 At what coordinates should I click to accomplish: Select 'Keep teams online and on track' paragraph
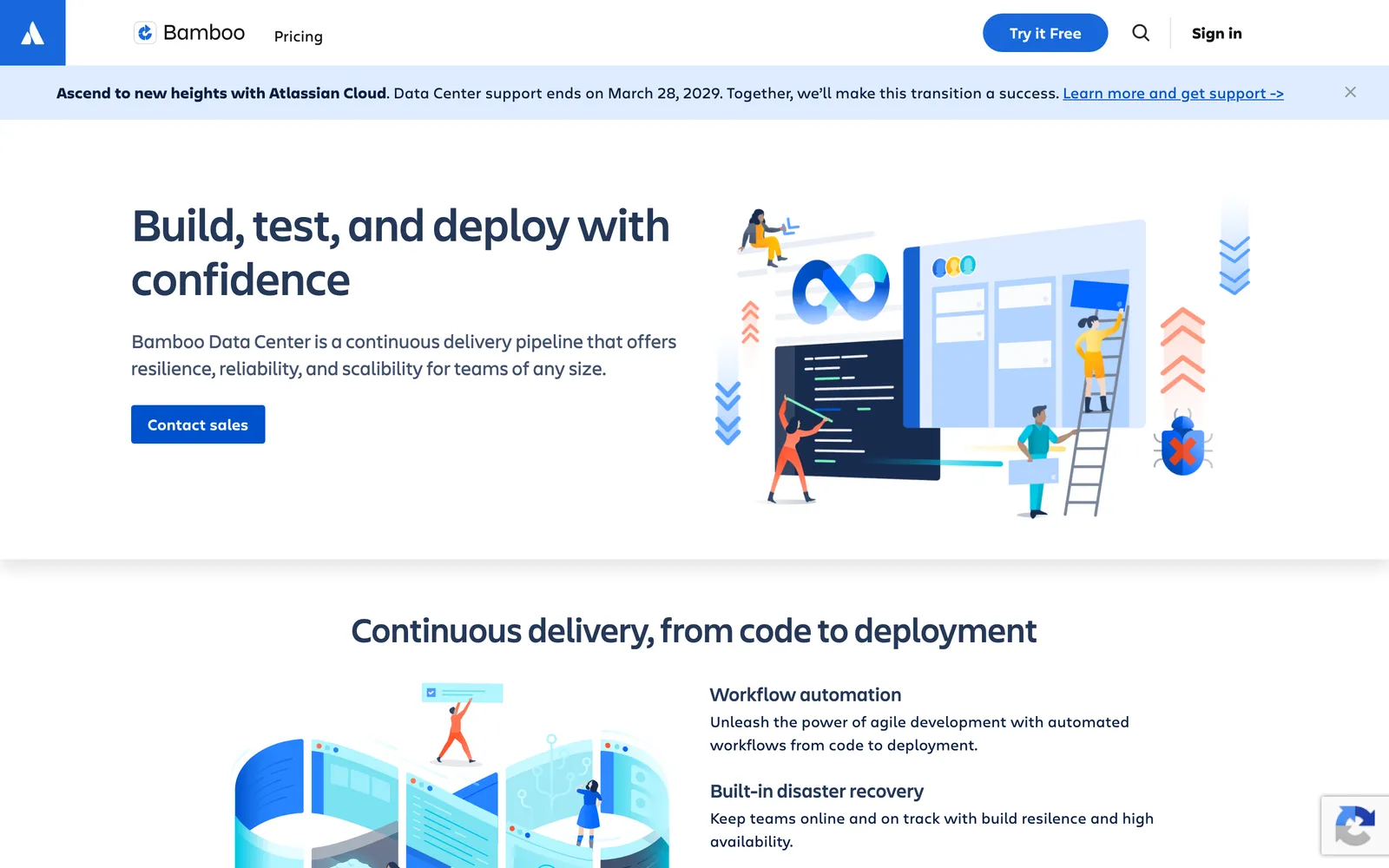(931, 830)
